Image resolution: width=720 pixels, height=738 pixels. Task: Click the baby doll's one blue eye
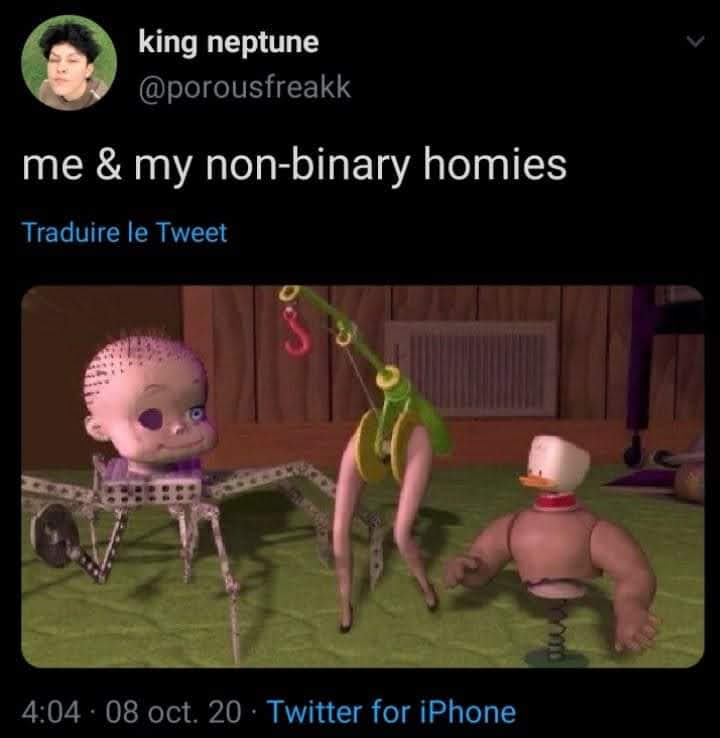coord(196,414)
